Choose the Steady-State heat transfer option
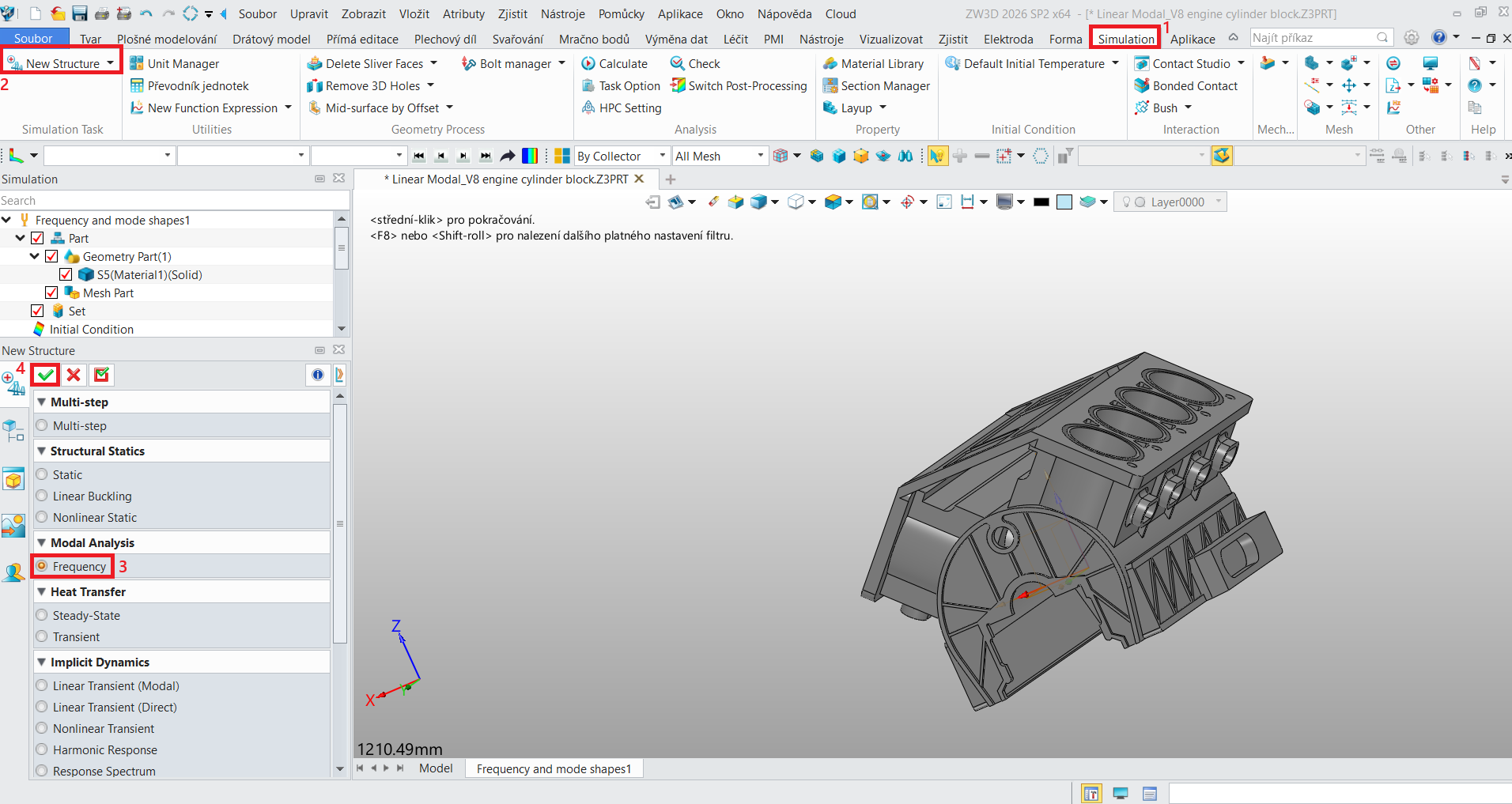 (x=78, y=615)
